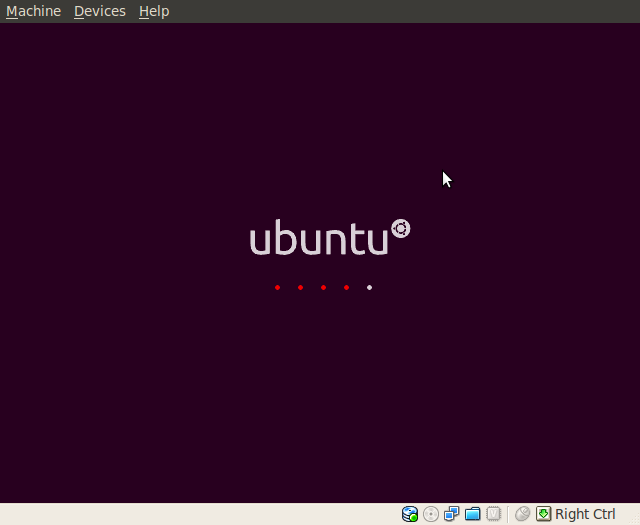Click the mouse integration status icon
The width and height of the screenshot is (640, 525).
tap(522, 514)
